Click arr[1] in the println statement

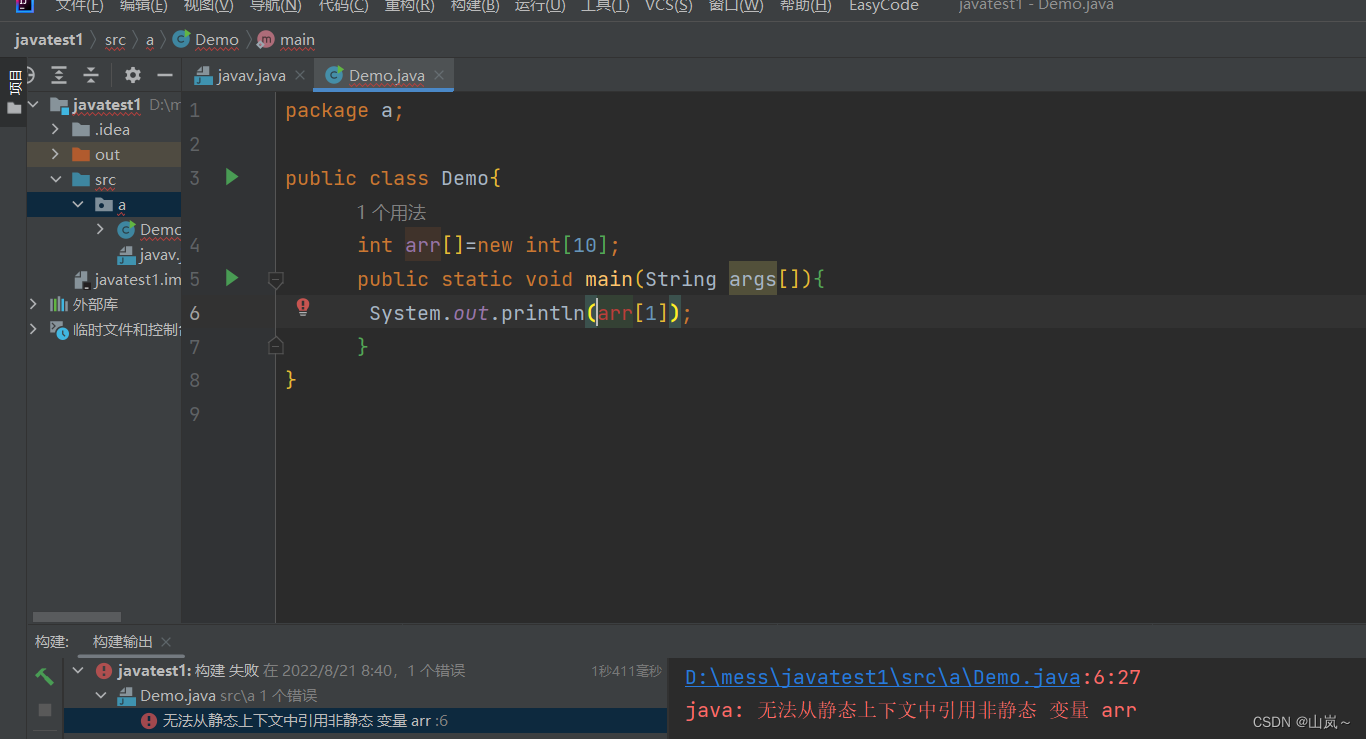(x=632, y=313)
